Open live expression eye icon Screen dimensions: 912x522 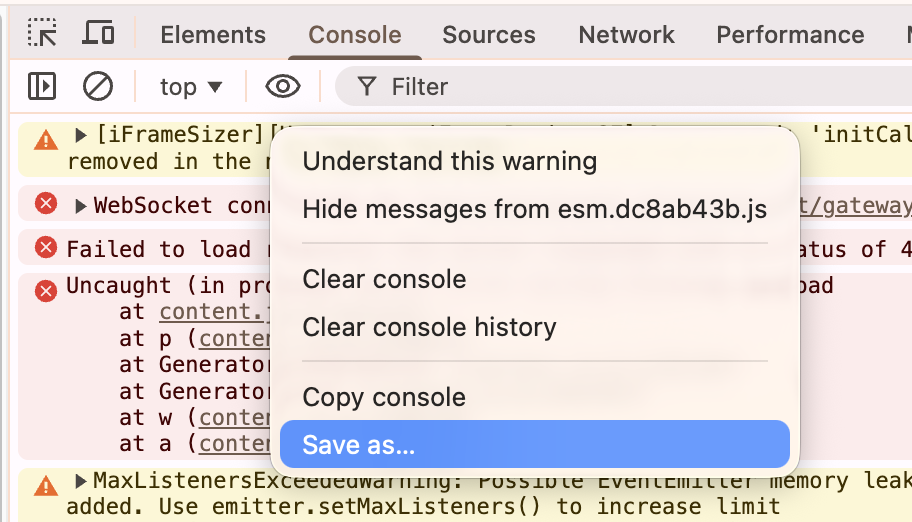(x=283, y=87)
